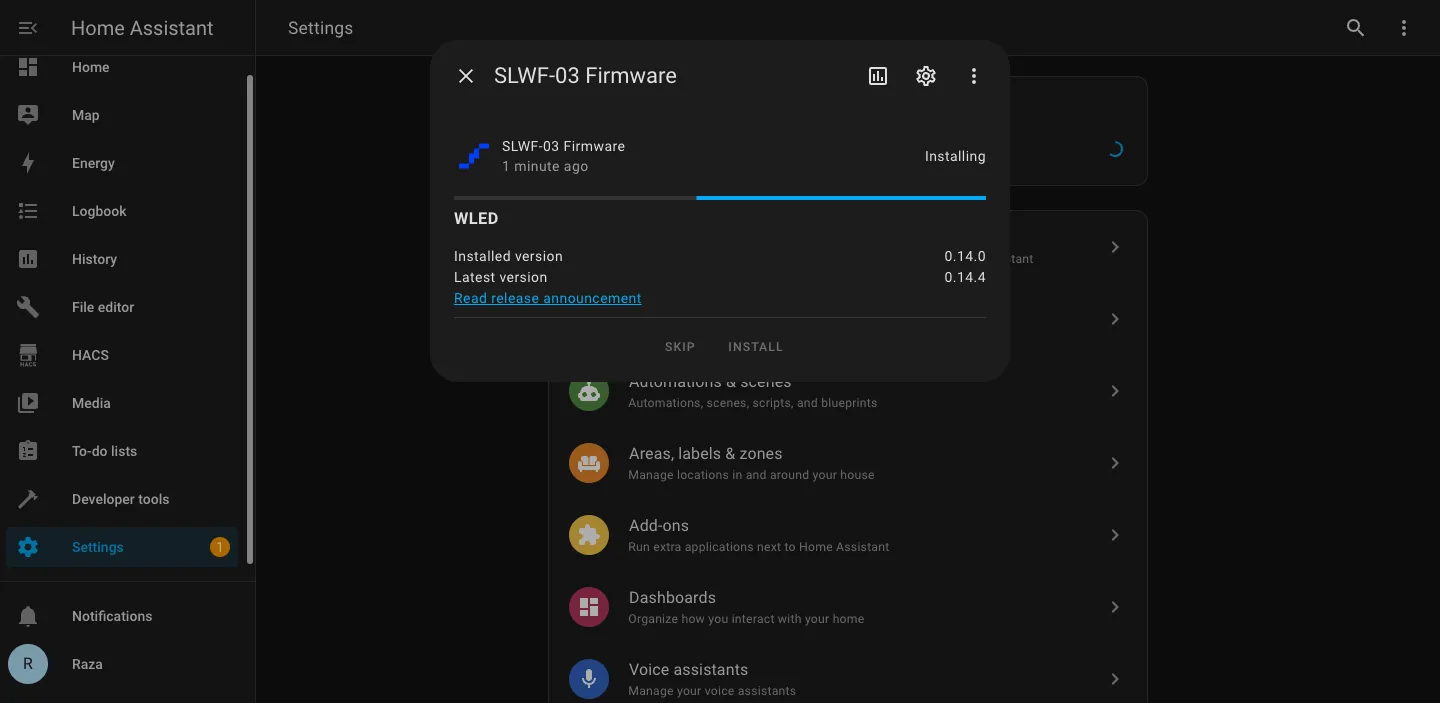This screenshot has height=703, width=1440.
Task: Select Home in the sidebar
Action: 122,67
